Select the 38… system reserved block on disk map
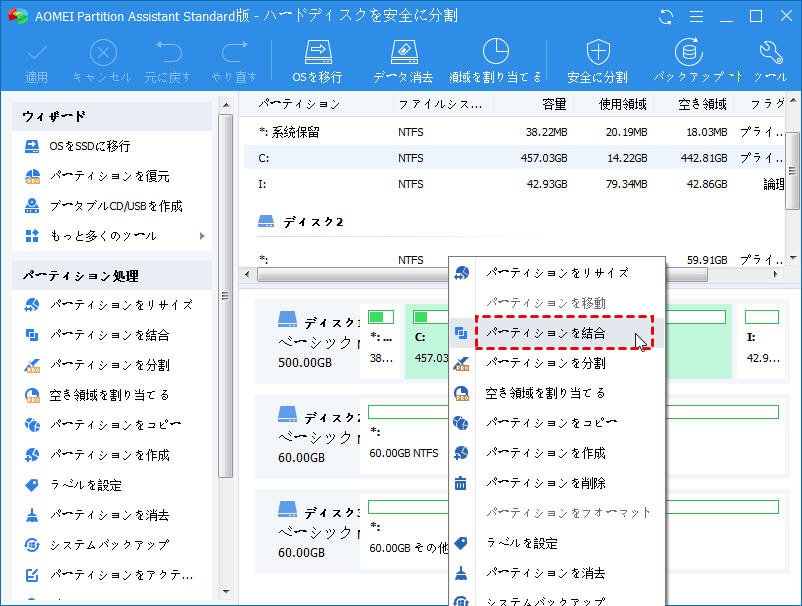 click(x=381, y=341)
